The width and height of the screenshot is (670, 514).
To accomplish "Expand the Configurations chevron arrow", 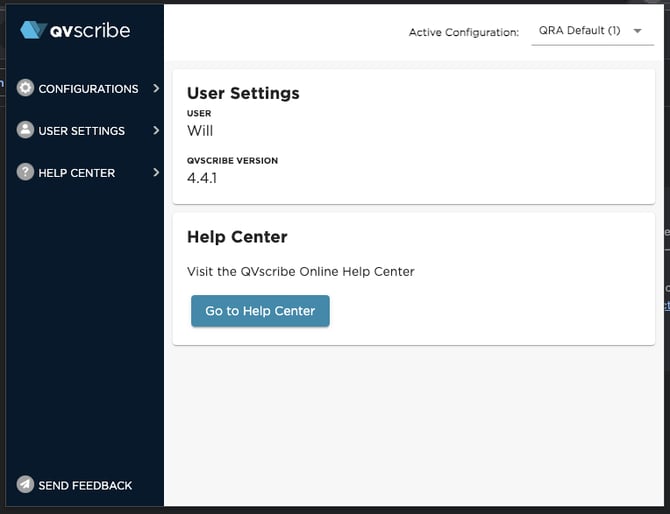I will pos(156,88).
